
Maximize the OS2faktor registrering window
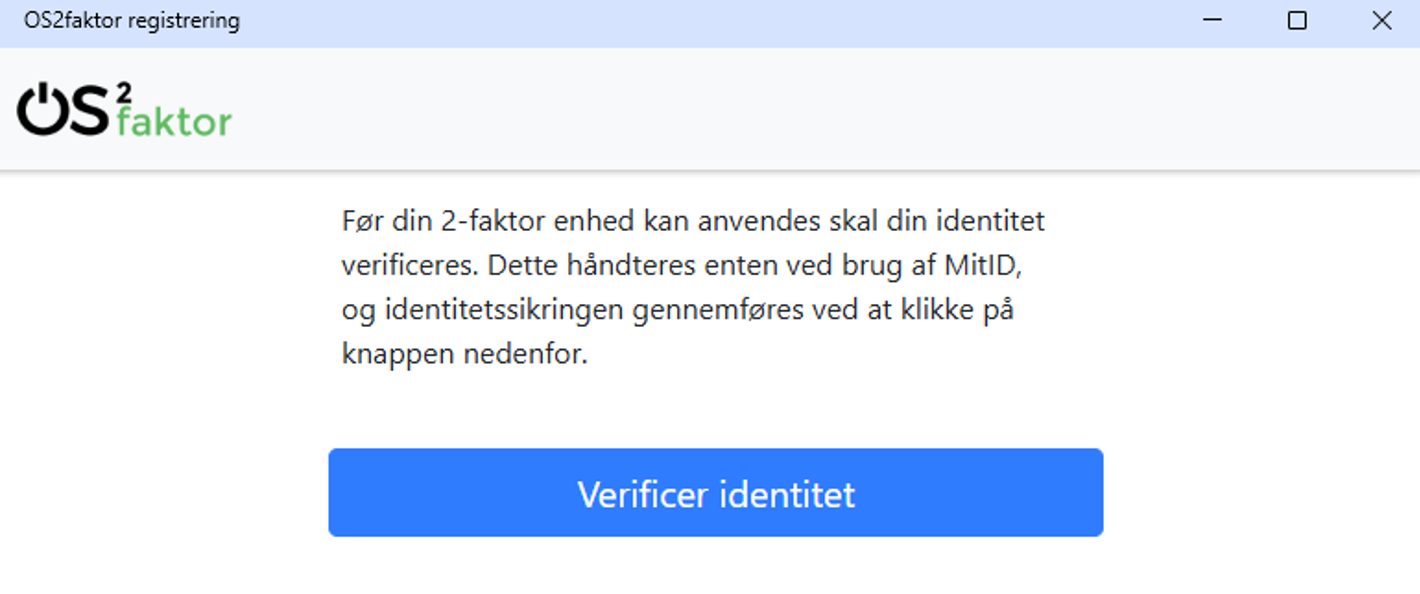pos(1297,21)
